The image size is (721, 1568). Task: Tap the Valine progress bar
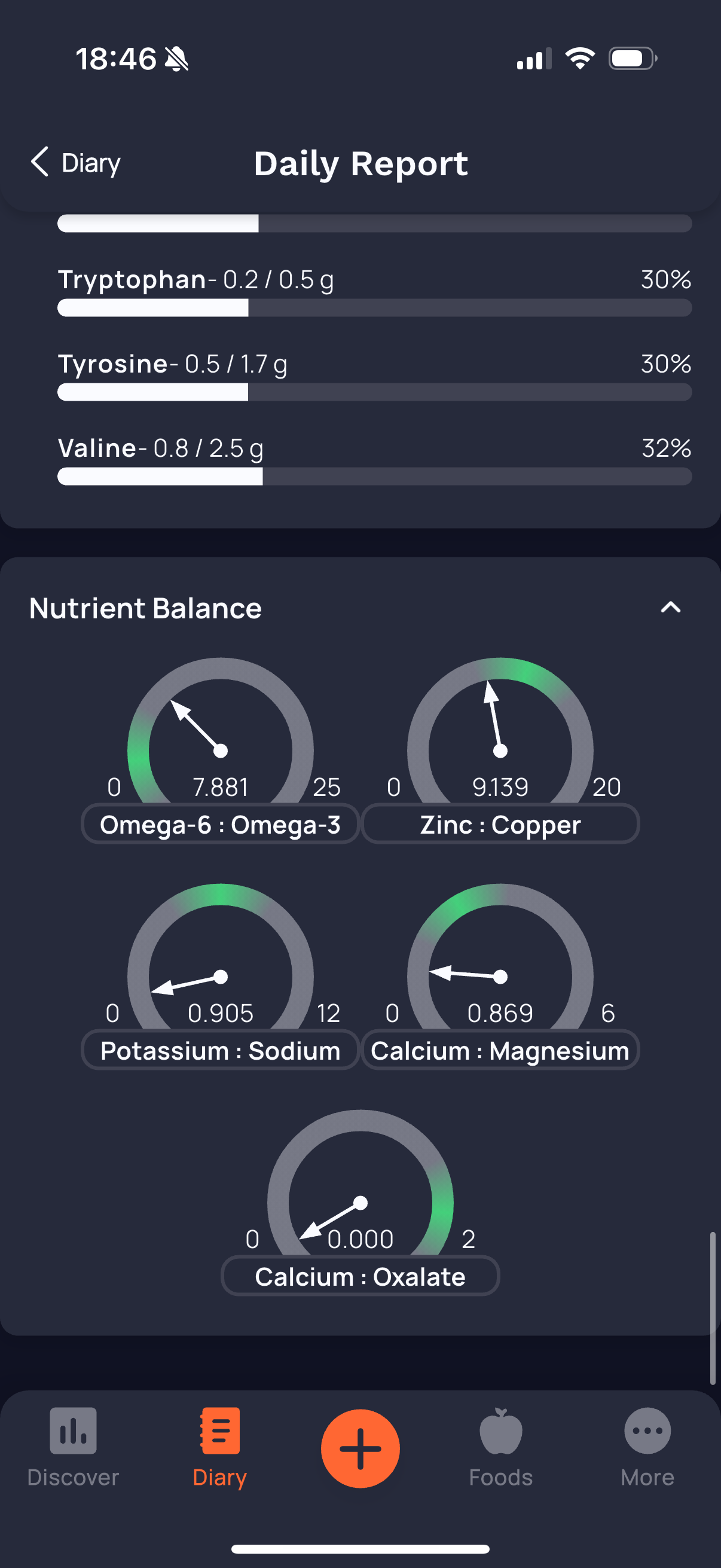[375, 477]
